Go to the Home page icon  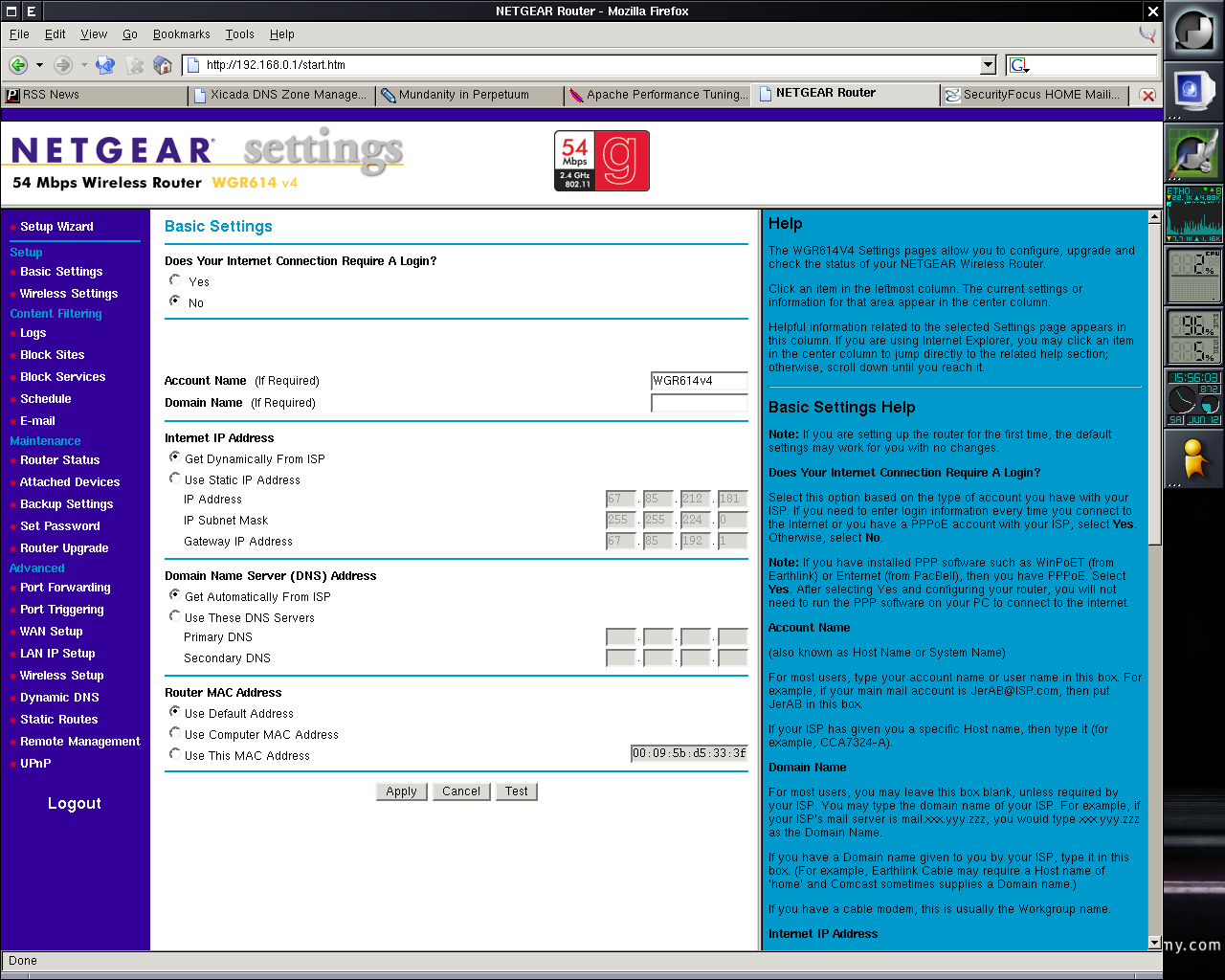click(x=163, y=65)
